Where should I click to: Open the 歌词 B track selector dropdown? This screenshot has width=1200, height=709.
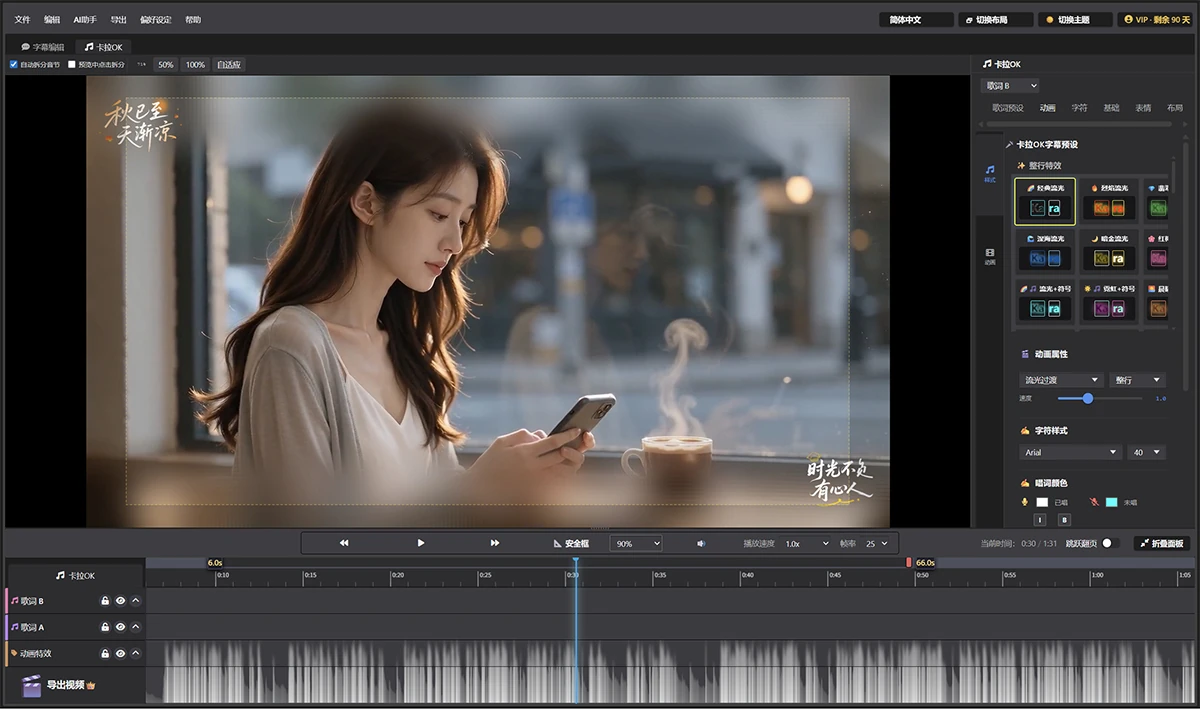pyautogui.click(x=1010, y=86)
